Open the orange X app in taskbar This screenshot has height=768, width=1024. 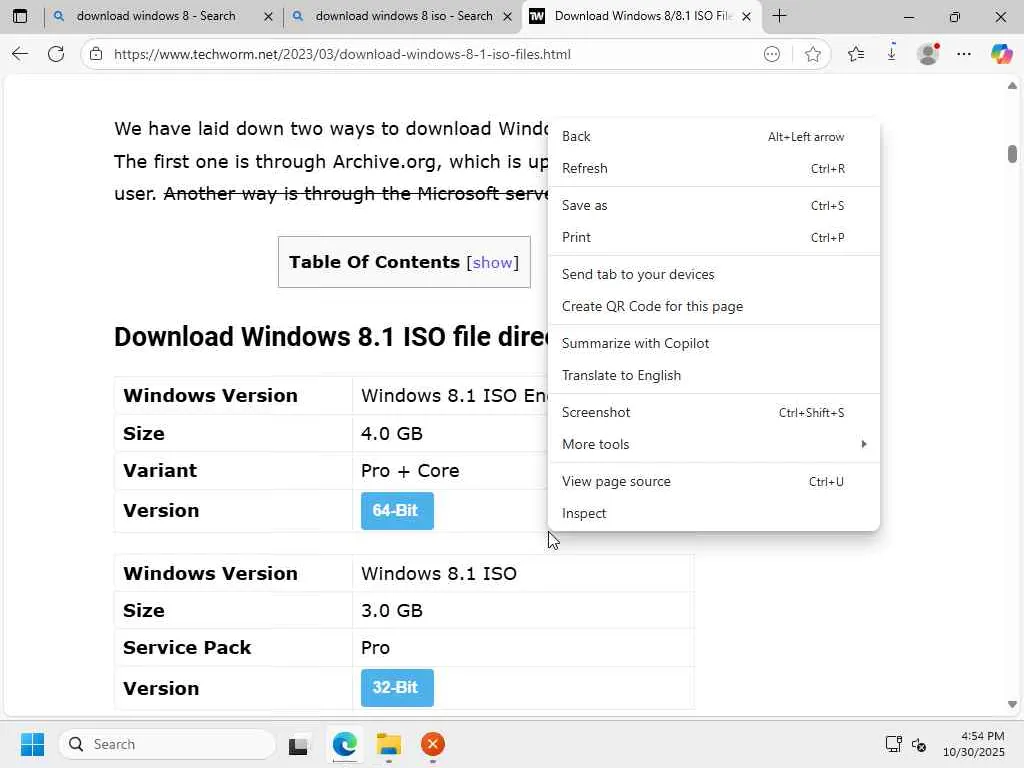[433, 744]
